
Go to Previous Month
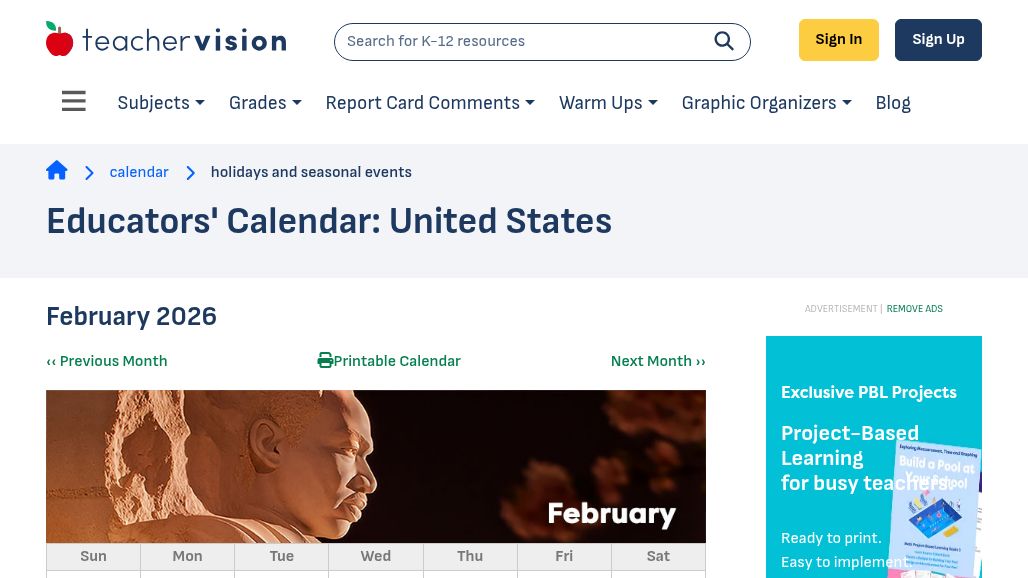coord(107,361)
